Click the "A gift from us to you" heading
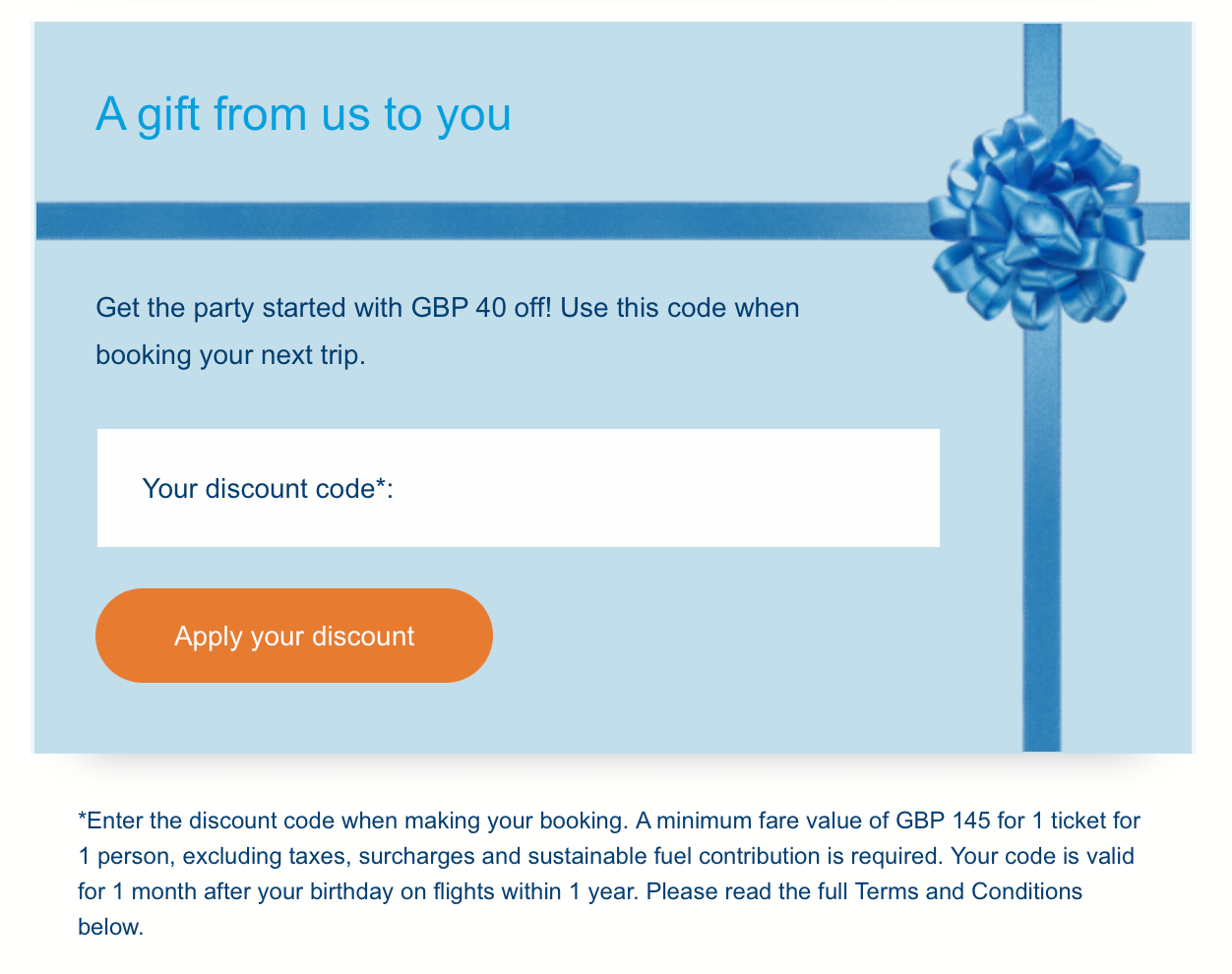 (303, 114)
